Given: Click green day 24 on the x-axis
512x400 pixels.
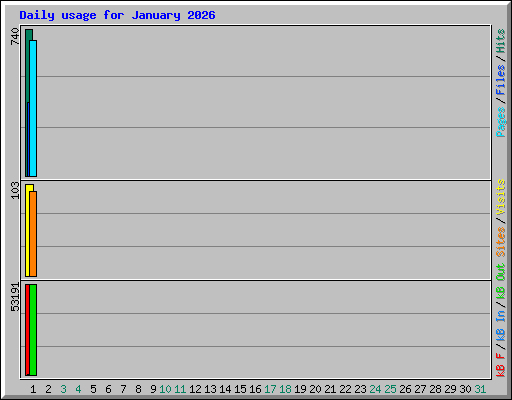Looking at the screenshot, I should click(x=375, y=389).
